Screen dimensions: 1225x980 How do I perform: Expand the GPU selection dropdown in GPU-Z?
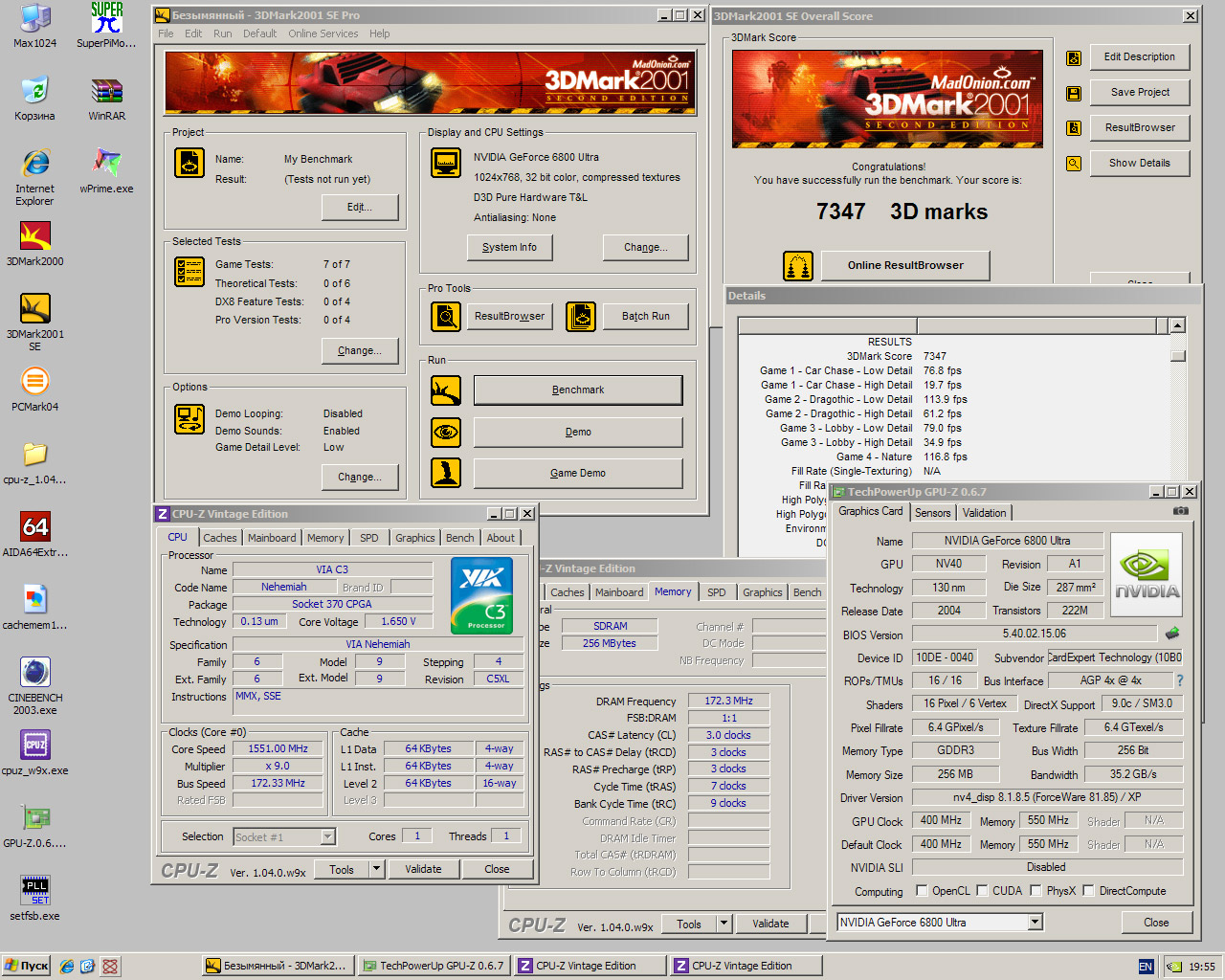pos(1035,923)
